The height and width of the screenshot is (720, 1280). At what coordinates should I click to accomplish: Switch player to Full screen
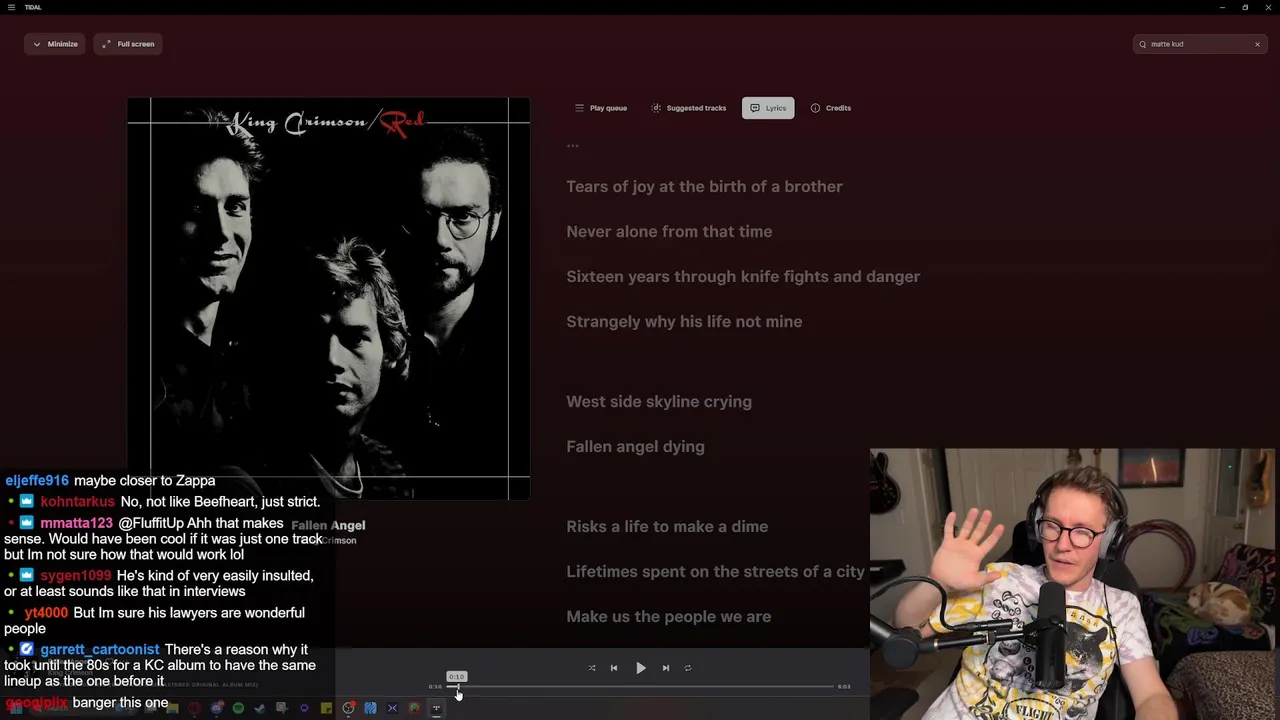(x=128, y=44)
